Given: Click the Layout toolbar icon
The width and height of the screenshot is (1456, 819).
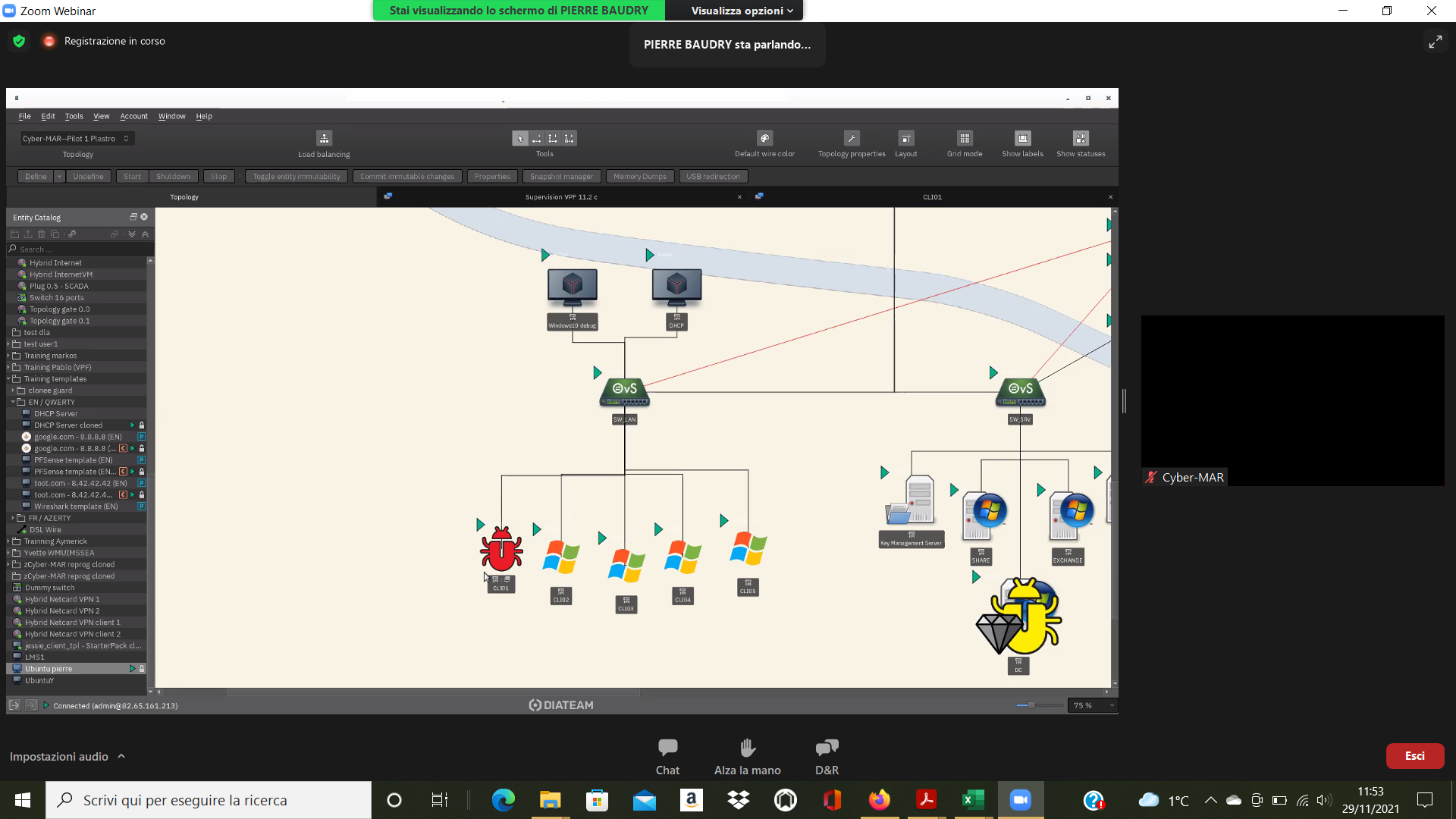Looking at the screenshot, I should pos(905,139).
